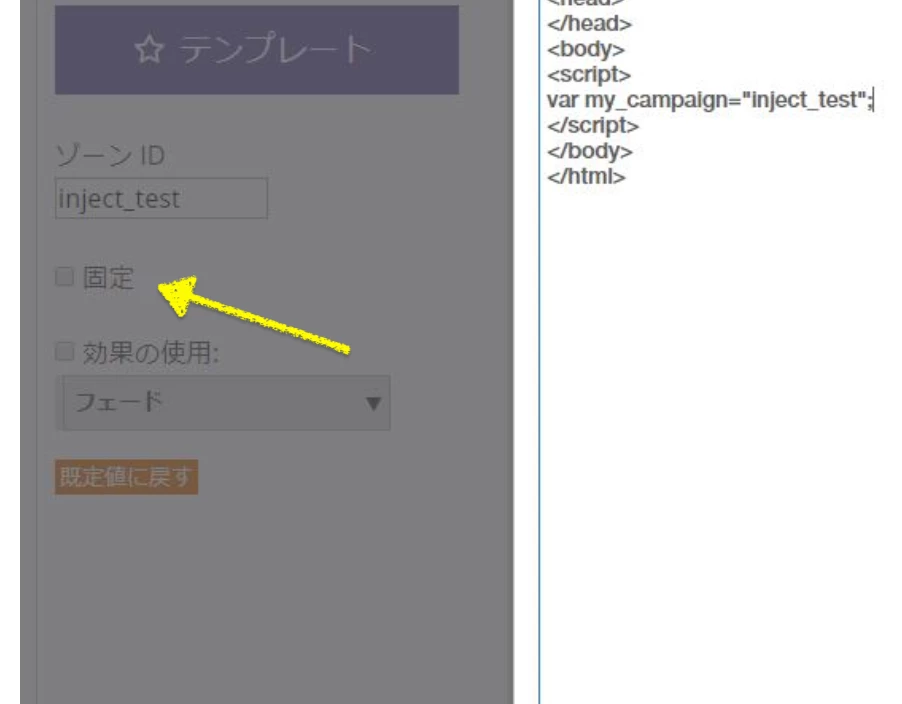This screenshot has height=704, width=902.
Task: Enable the 固定 checkbox
Action: pos(64,277)
